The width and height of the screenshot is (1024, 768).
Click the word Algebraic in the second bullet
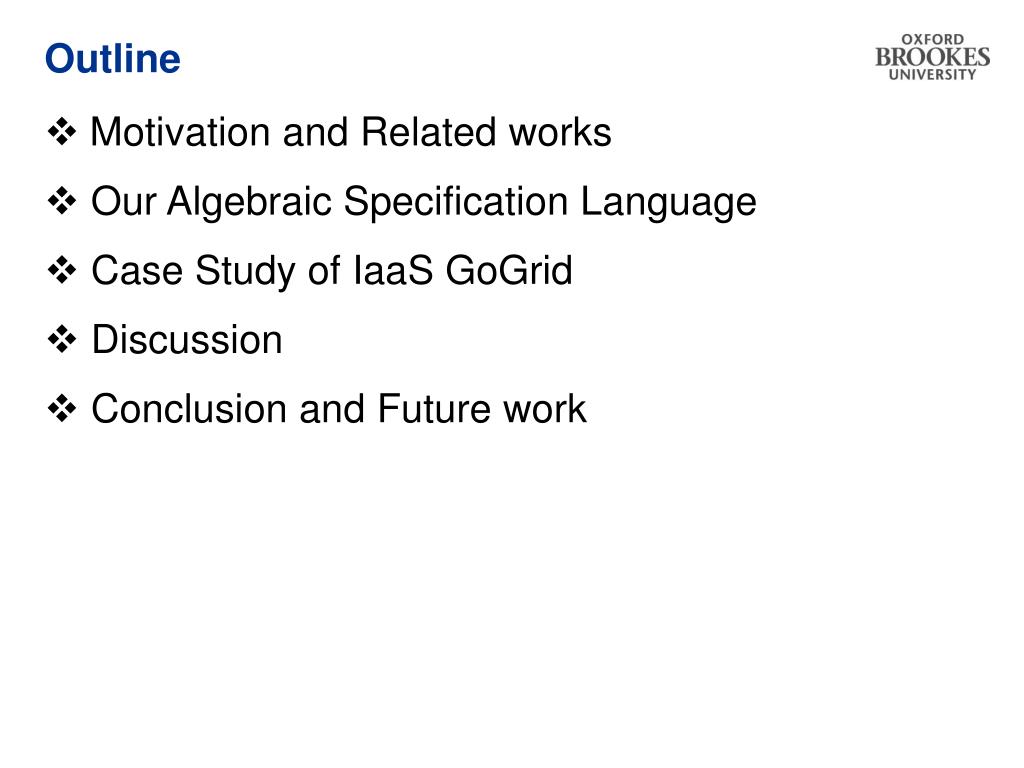click(249, 201)
